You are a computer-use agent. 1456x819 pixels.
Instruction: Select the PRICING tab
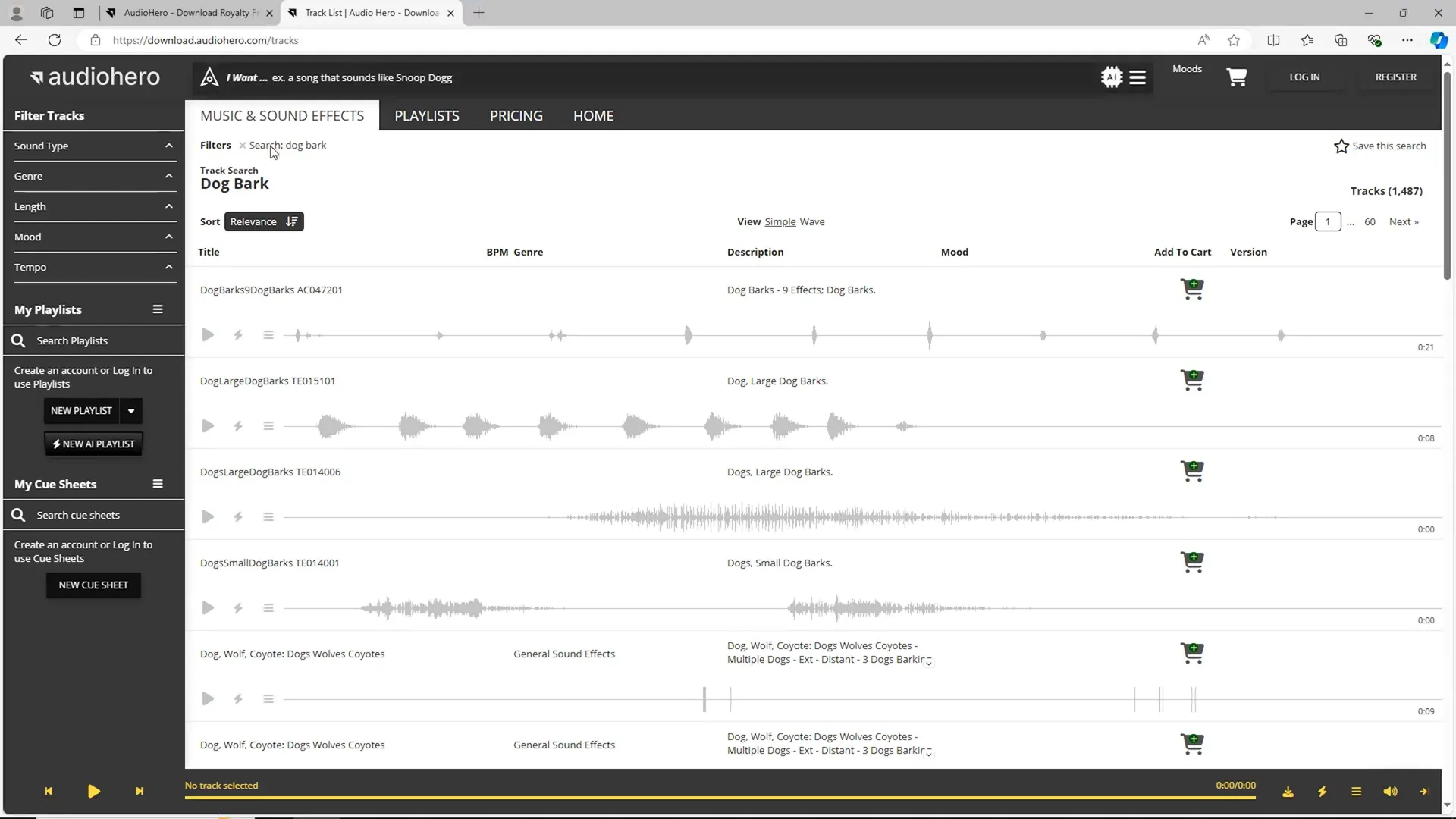pyautogui.click(x=516, y=115)
